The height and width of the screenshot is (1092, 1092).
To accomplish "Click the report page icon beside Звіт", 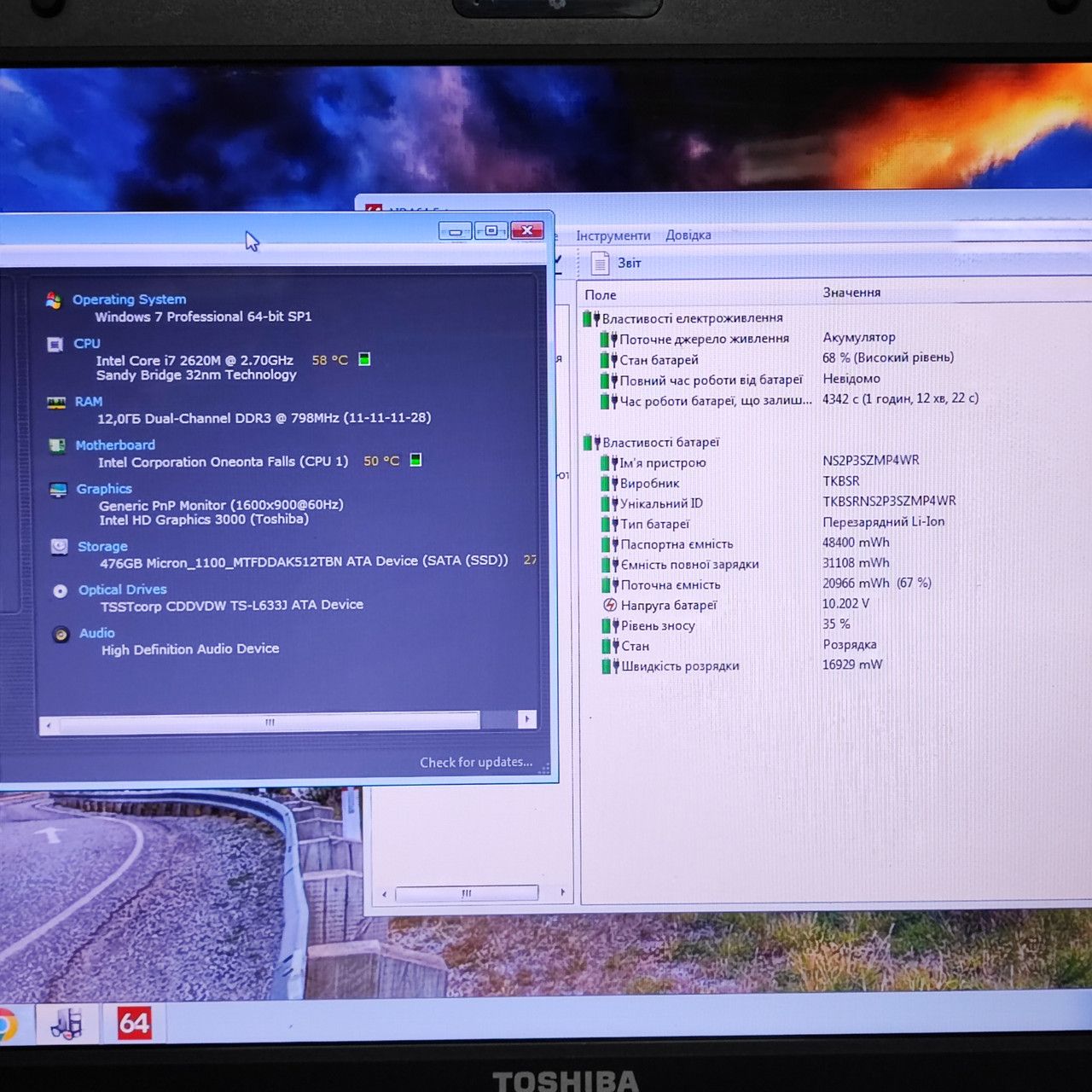I will point(600,263).
